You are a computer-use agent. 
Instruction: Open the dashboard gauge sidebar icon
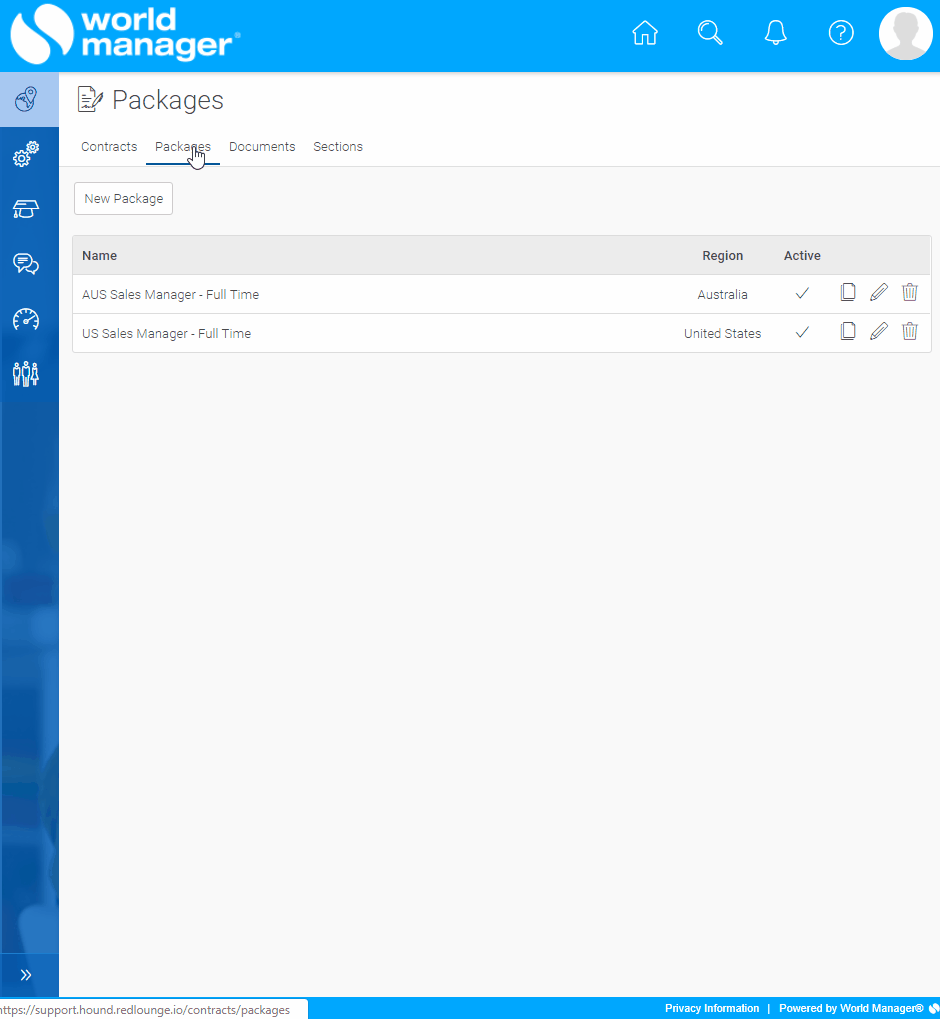click(x=26, y=319)
